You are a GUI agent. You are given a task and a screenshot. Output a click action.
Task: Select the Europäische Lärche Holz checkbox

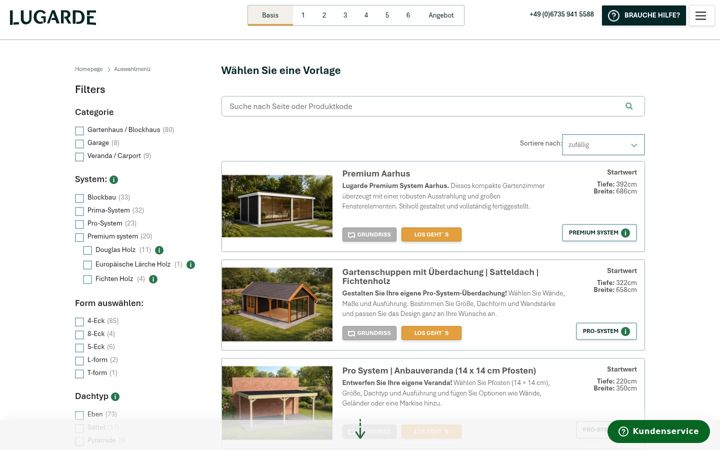87,265
